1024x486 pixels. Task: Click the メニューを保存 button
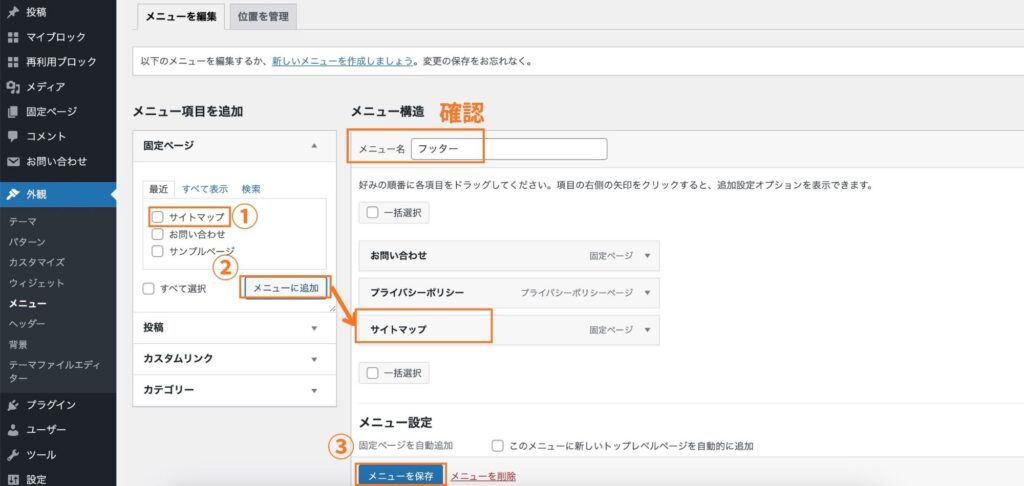pyautogui.click(x=399, y=476)
